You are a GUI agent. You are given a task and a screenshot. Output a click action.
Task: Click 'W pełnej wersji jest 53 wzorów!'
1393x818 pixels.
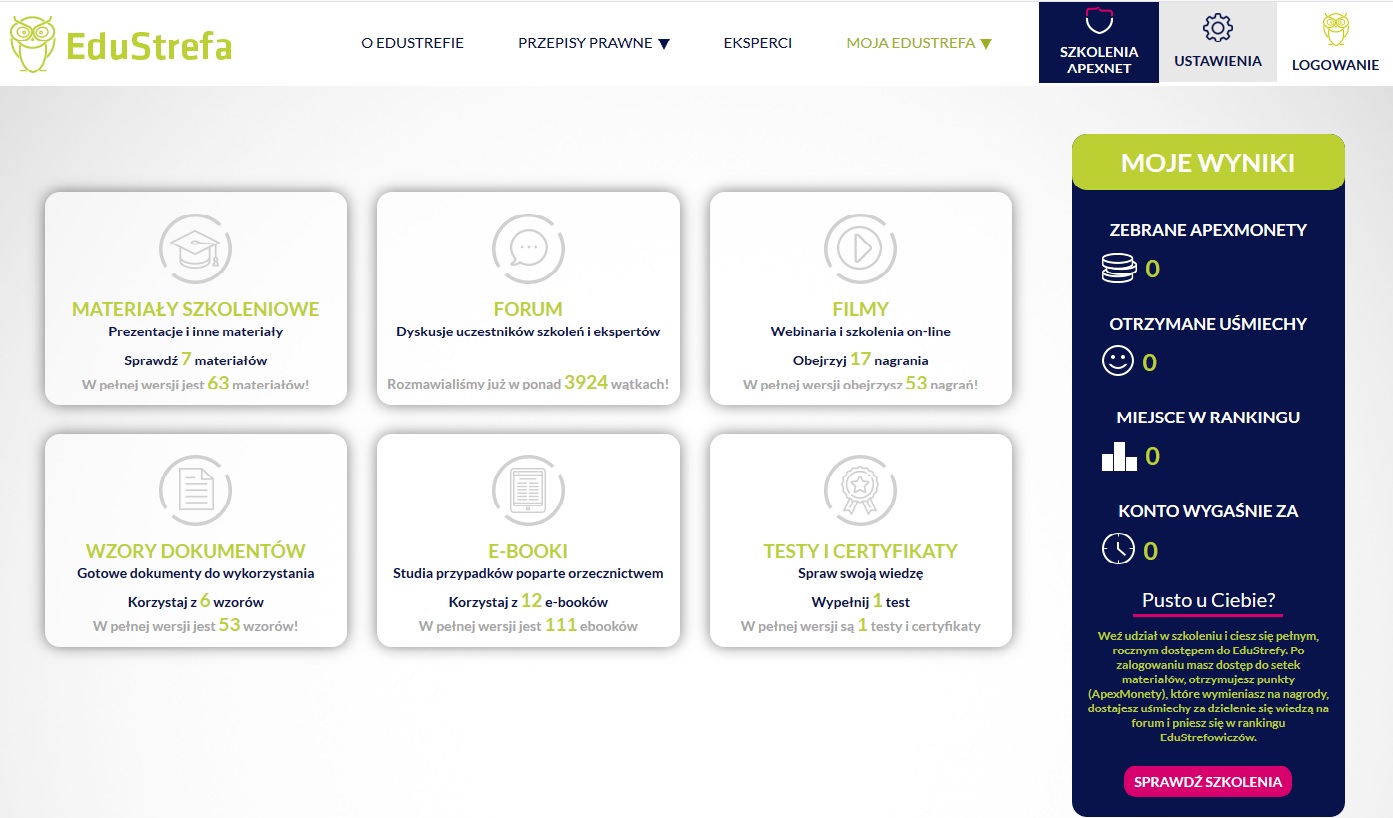point(196,626)
